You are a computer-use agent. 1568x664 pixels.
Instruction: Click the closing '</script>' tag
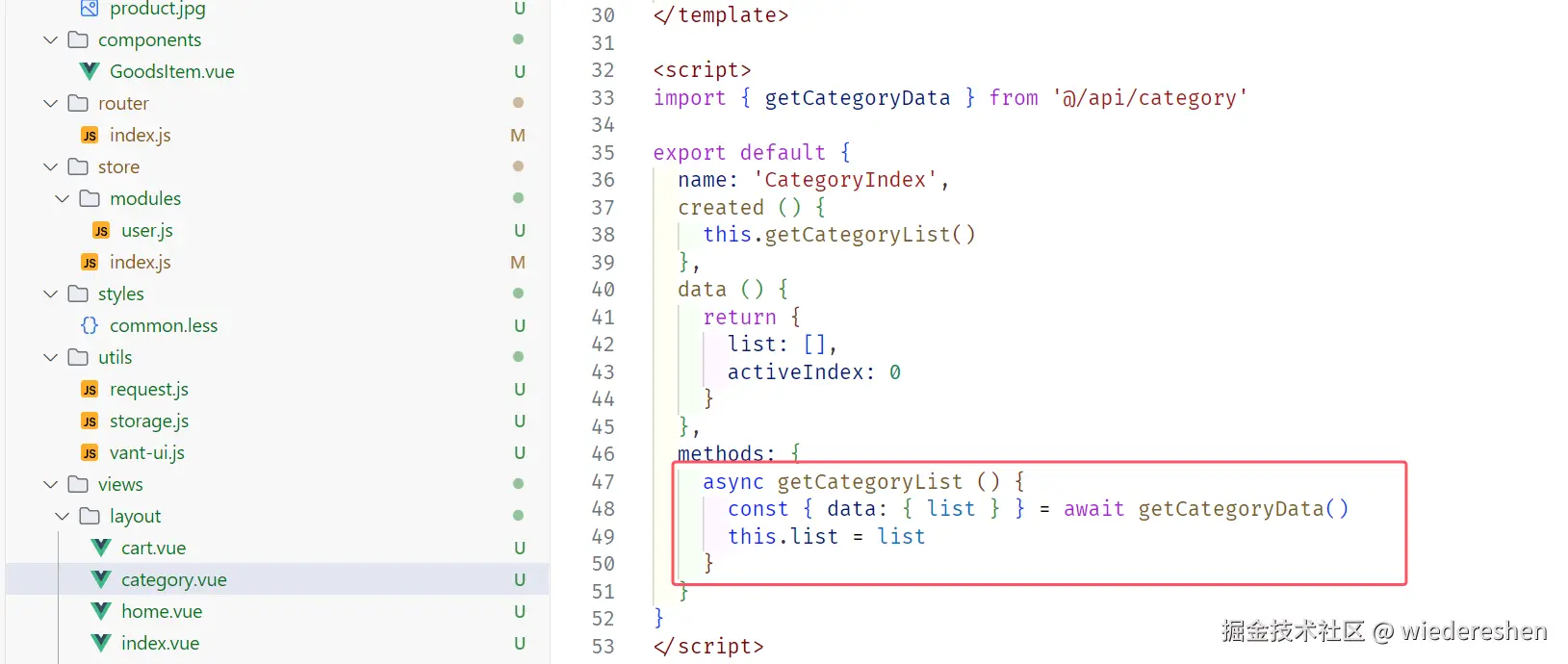click(708, 647)
